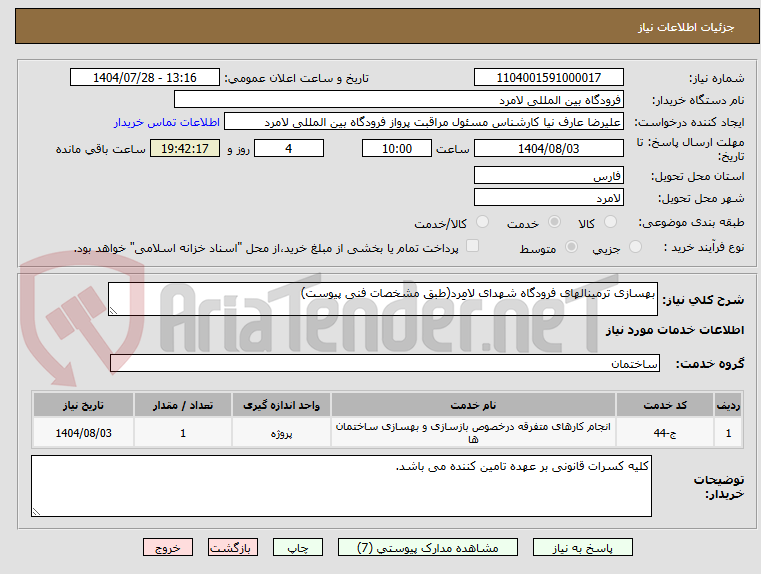Click the پاسخ به نیاز button

(x=582, y=547)
